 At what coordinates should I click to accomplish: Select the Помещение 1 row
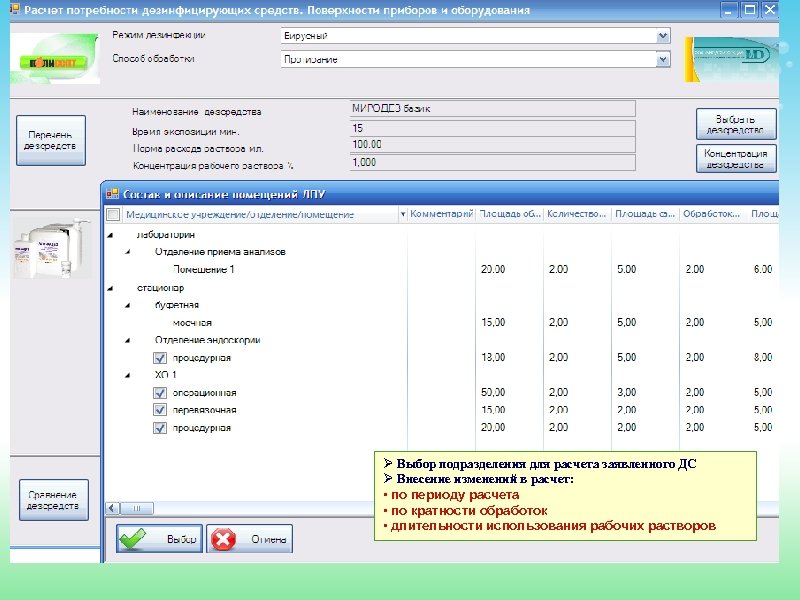[441, 269]
